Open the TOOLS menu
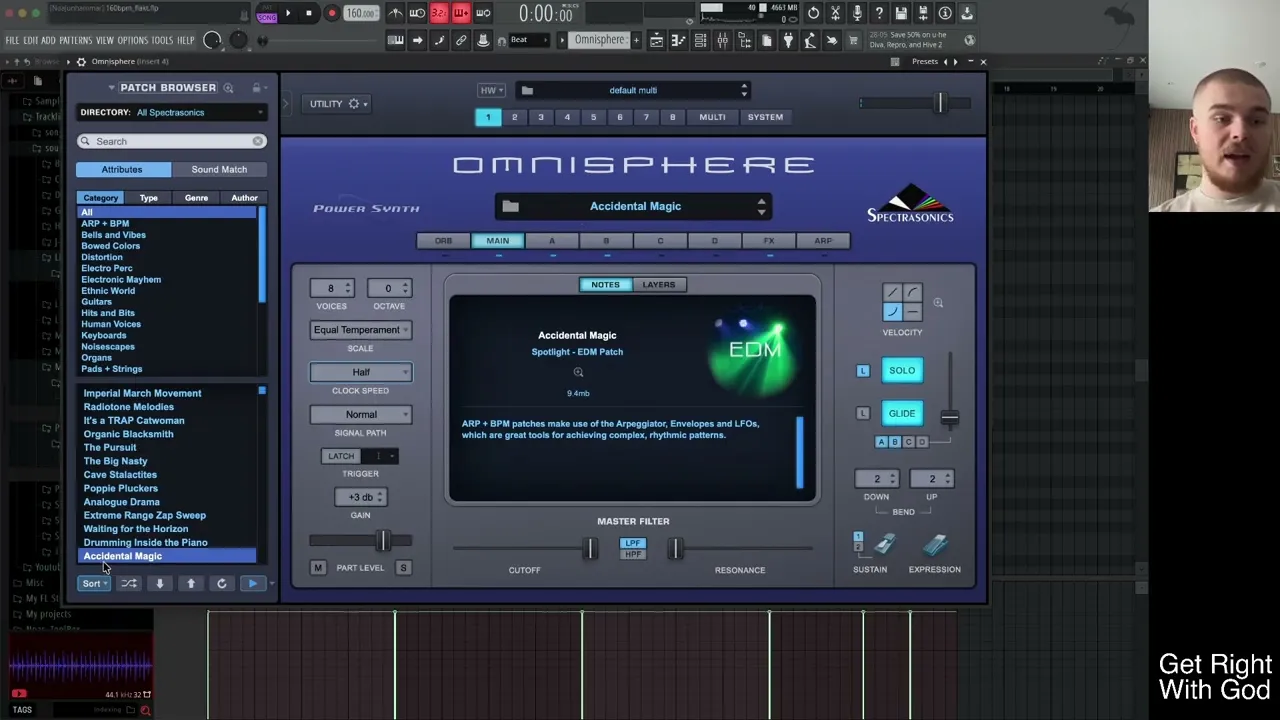Screen dimensions: 1280x720 (x=162, y=40)
